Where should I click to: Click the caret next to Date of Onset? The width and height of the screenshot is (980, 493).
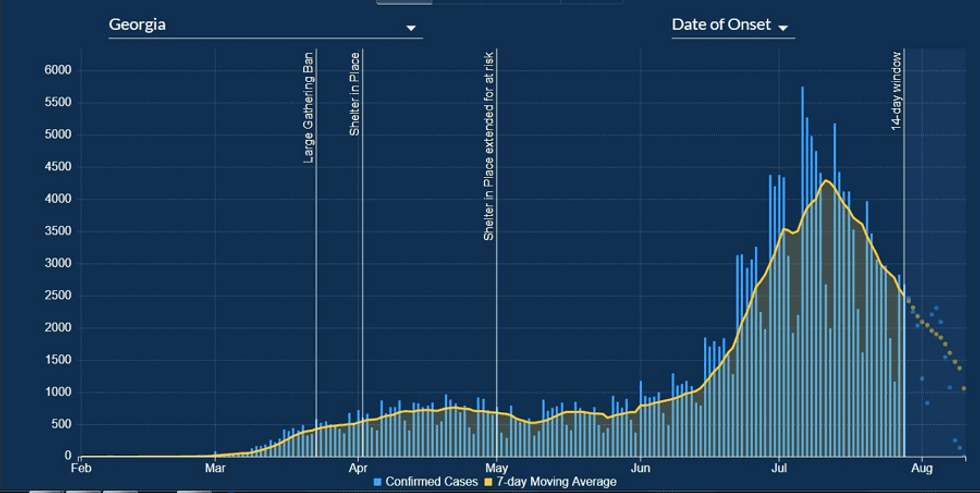pyautogui.click(x=783, y=29)
